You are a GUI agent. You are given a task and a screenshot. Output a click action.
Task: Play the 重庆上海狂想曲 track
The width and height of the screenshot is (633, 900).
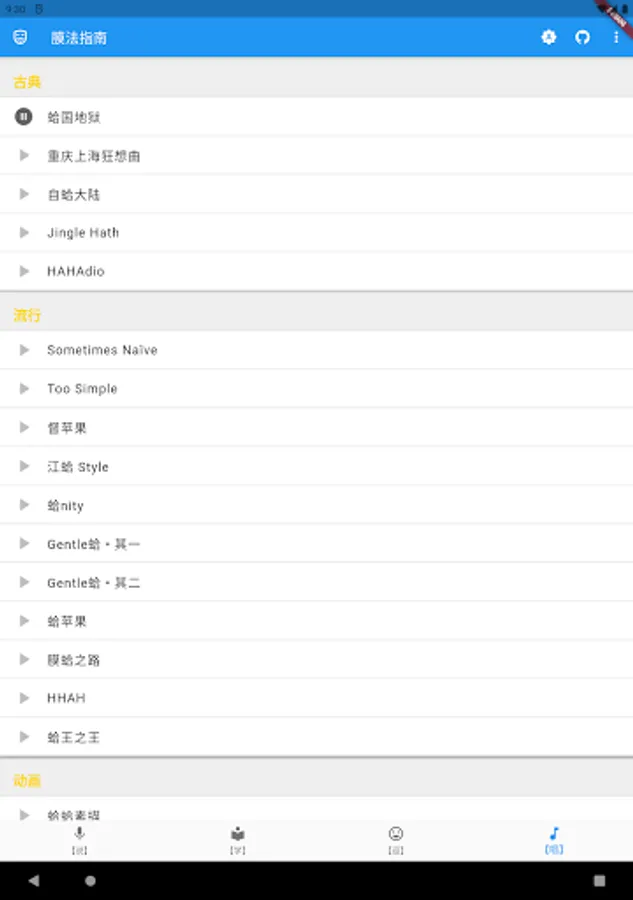tap(24, 155)
